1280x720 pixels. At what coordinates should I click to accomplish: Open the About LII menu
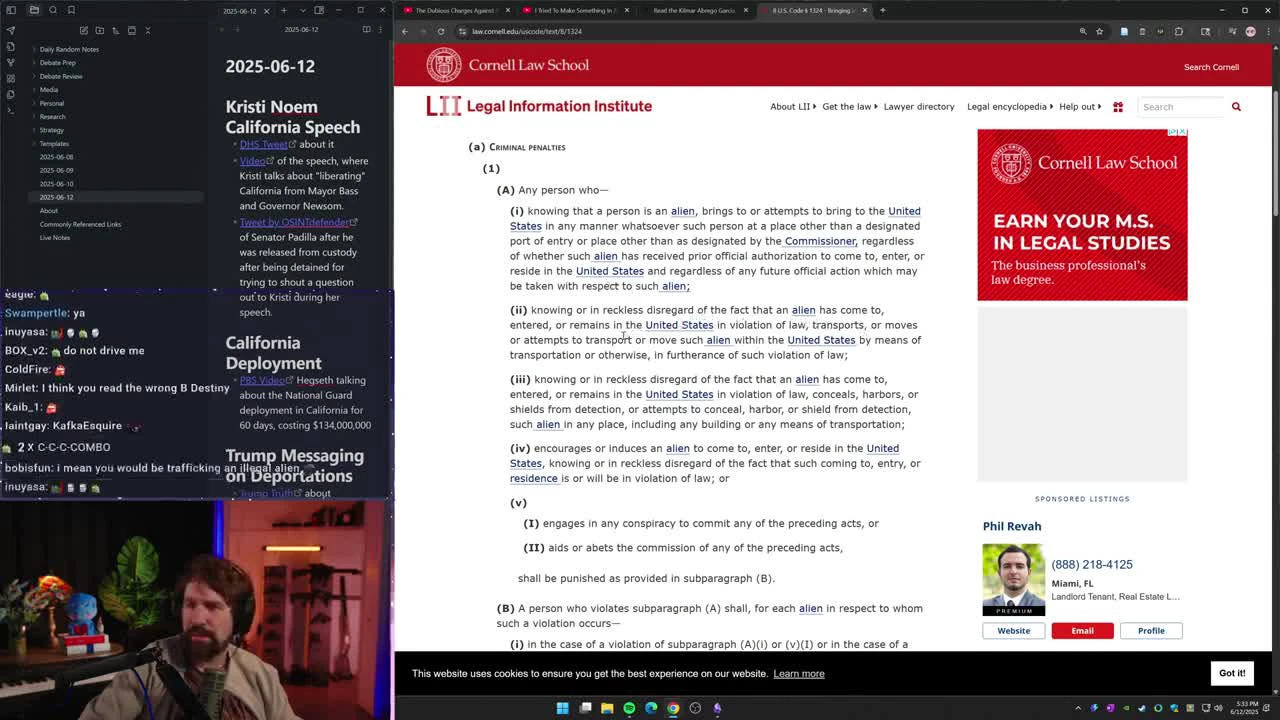tap(793, 107)
